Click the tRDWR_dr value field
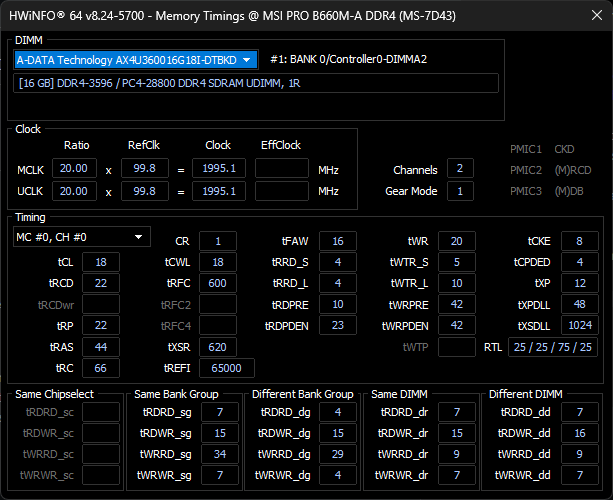 click(x=457, y=433)
